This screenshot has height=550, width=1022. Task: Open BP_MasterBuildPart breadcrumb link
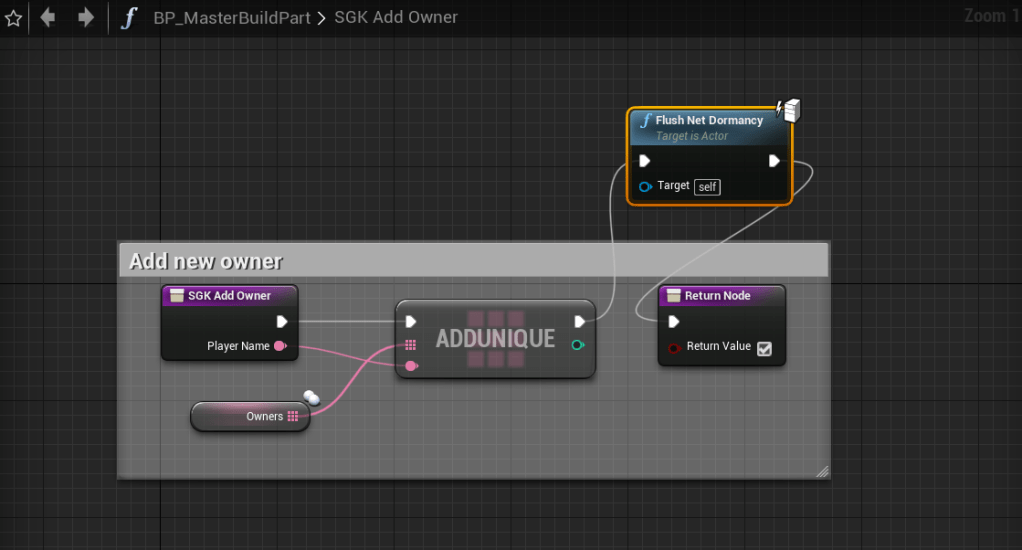click(231, 18)
